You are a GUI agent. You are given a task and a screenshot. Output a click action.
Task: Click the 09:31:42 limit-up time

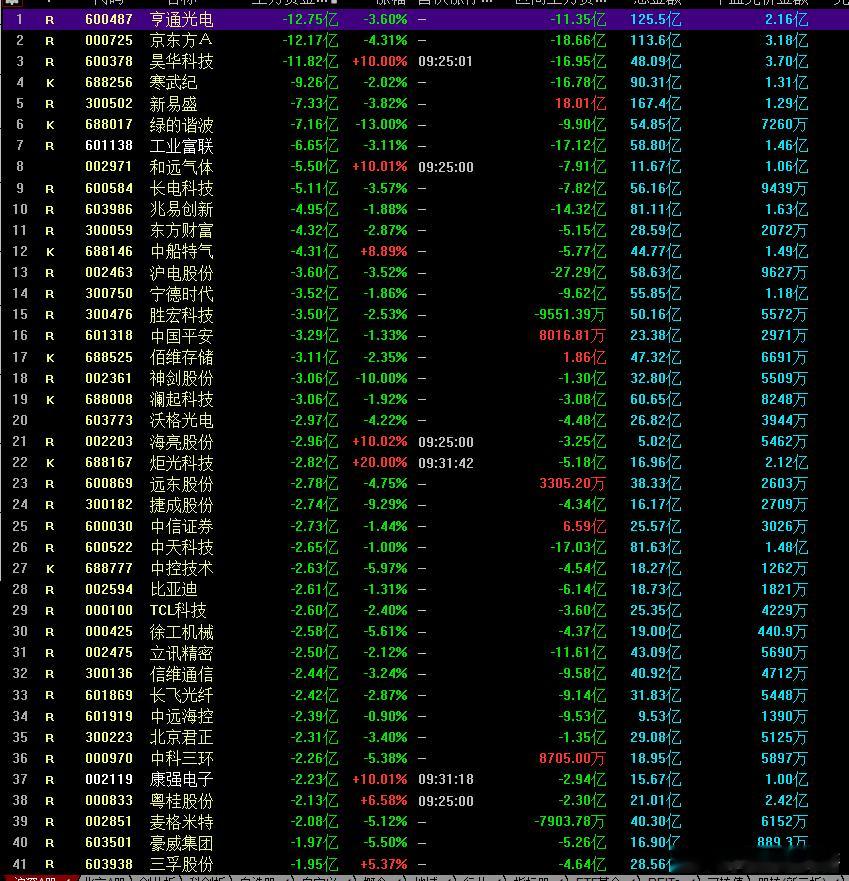[446, 463]
